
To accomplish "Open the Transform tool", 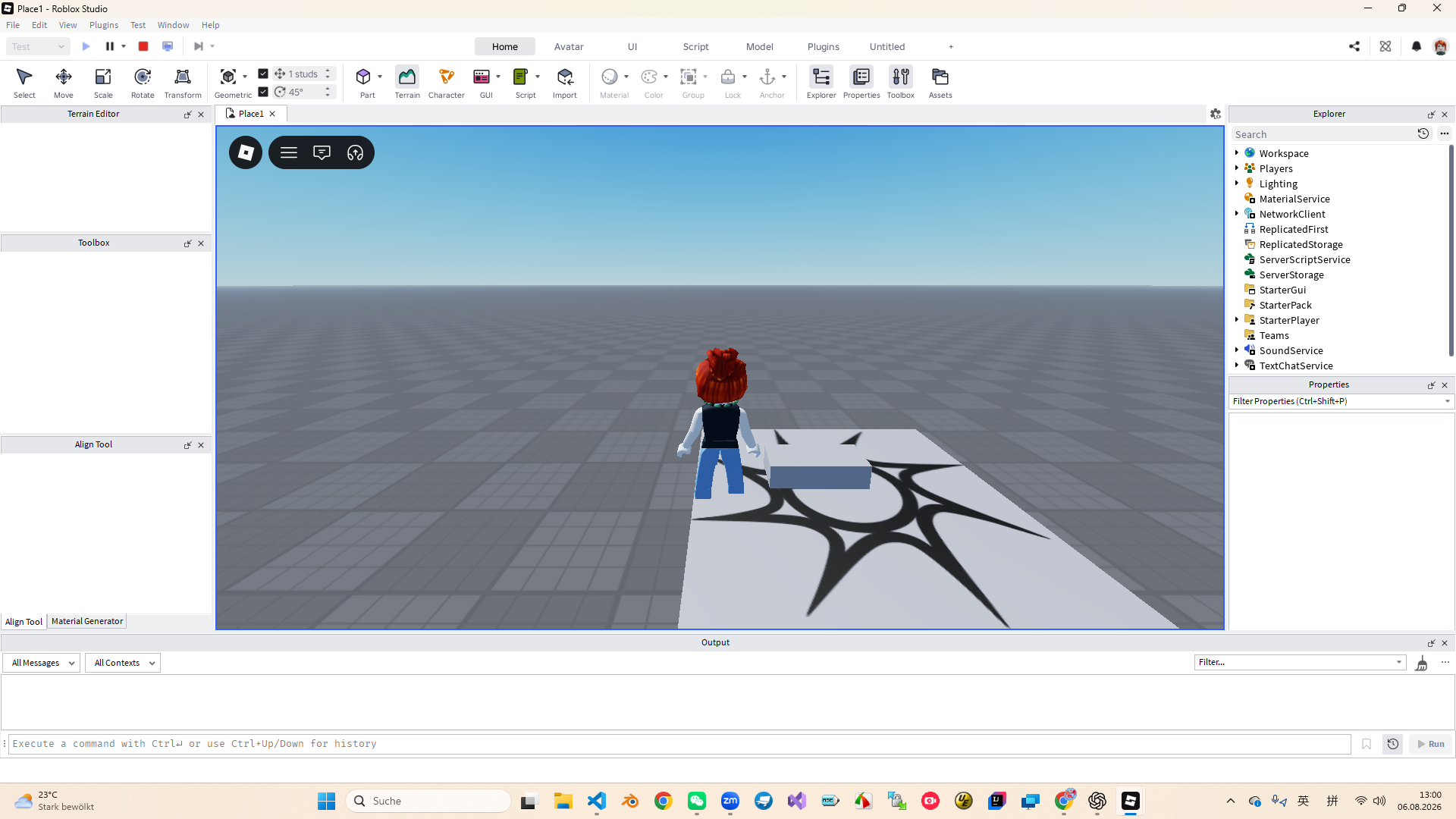I will [183, 83].
